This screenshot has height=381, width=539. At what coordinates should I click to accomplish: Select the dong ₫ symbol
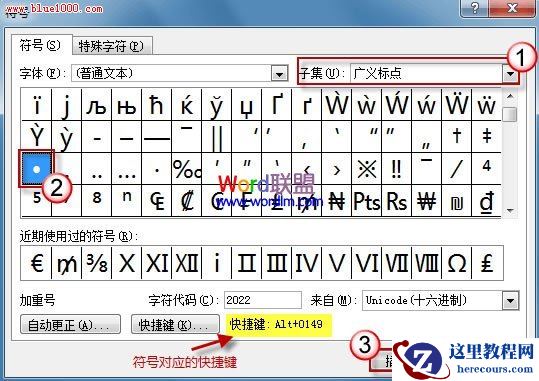pyautogui.click(x=486, y=200)
